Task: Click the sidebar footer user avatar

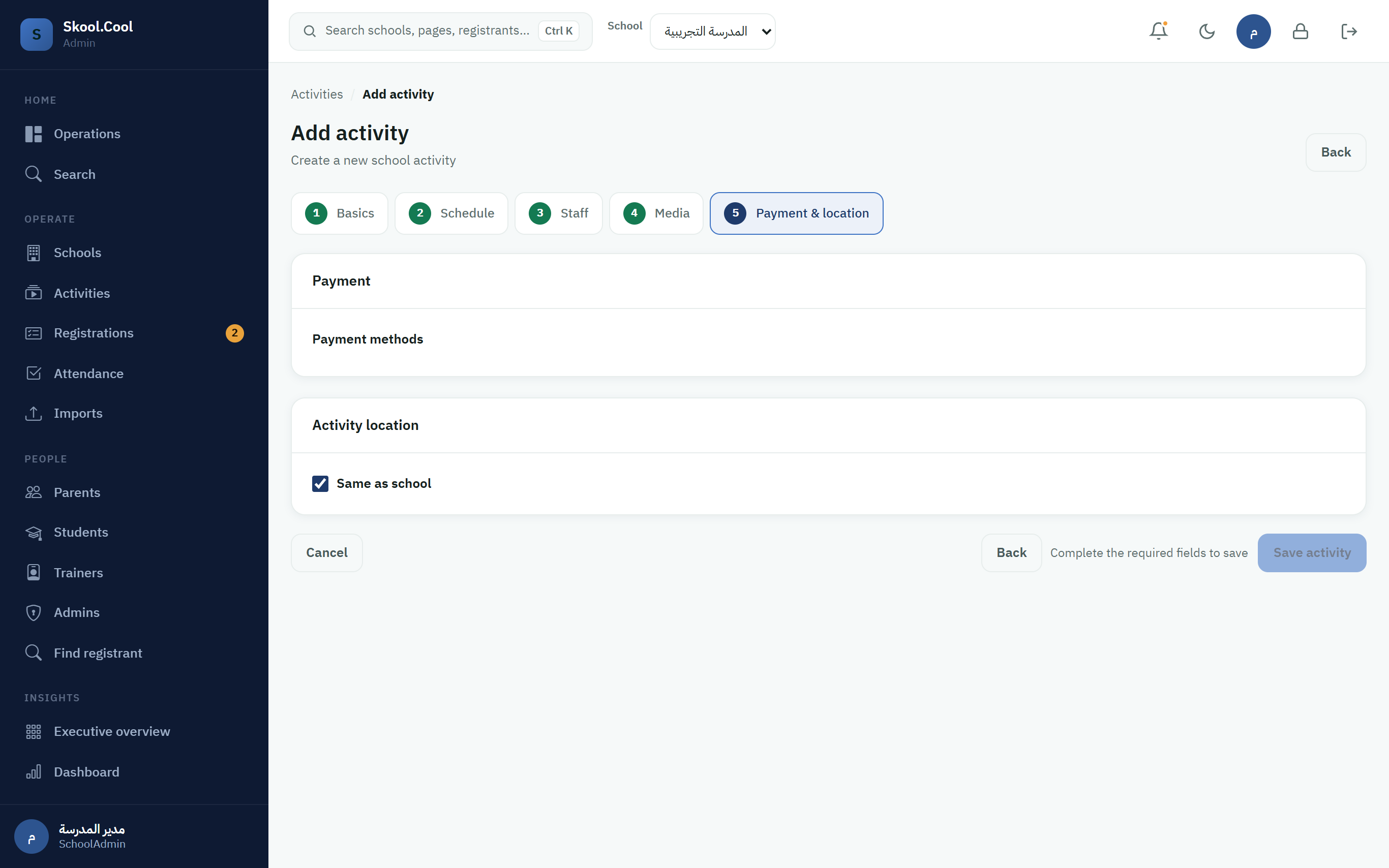Action: click(x=31, y=836)
